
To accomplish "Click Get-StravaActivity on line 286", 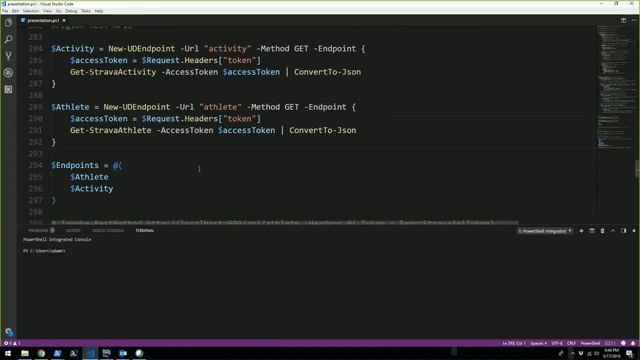I will (113, 72).
